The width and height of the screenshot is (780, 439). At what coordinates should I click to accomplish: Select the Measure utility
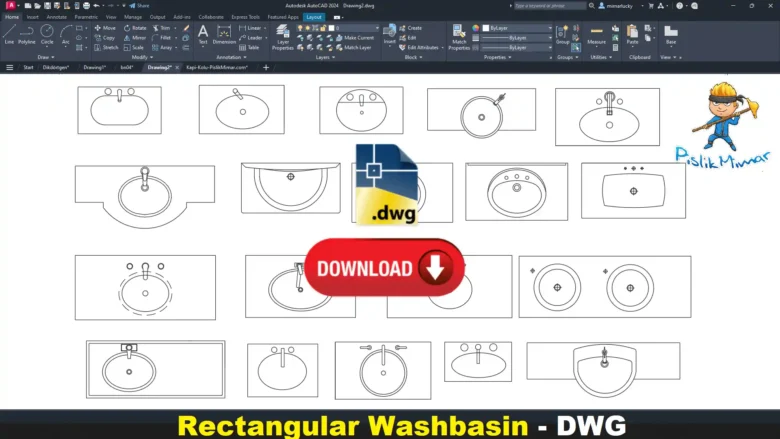pyautogui.click(x=596, y=35)
